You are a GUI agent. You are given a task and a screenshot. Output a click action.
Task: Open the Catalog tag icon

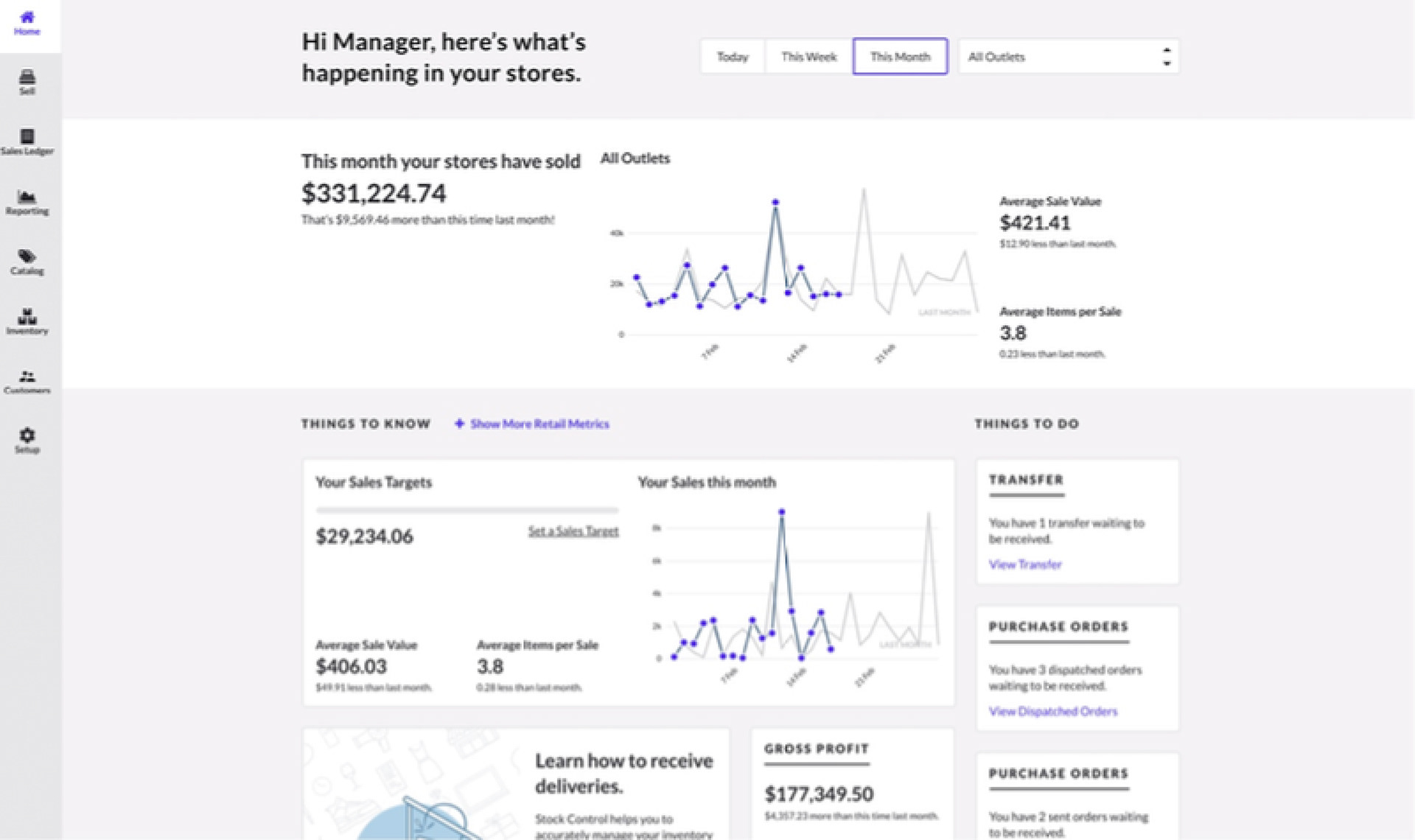pyautogui.click(x=27, y=256)
